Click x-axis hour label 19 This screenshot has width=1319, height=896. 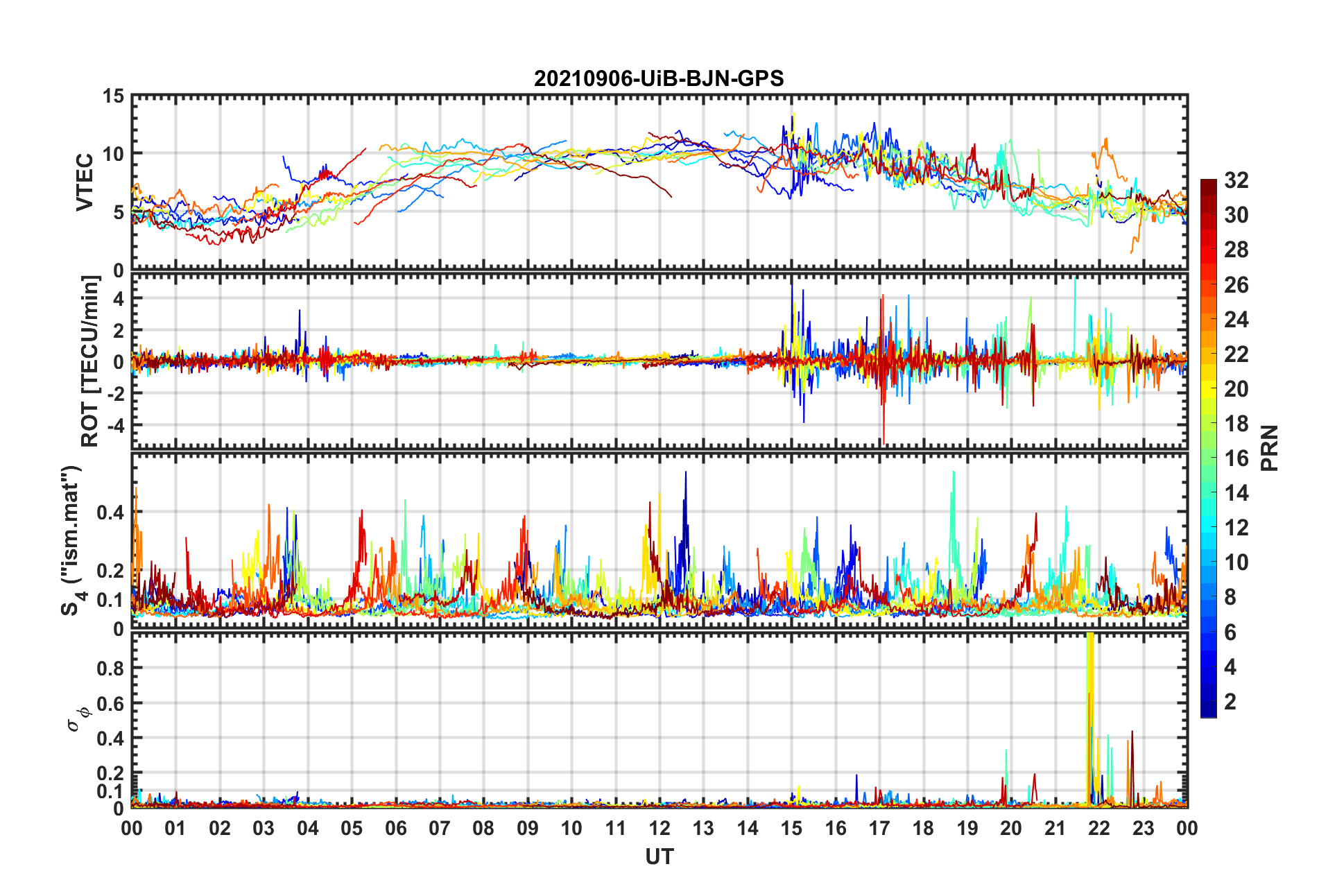967,828
